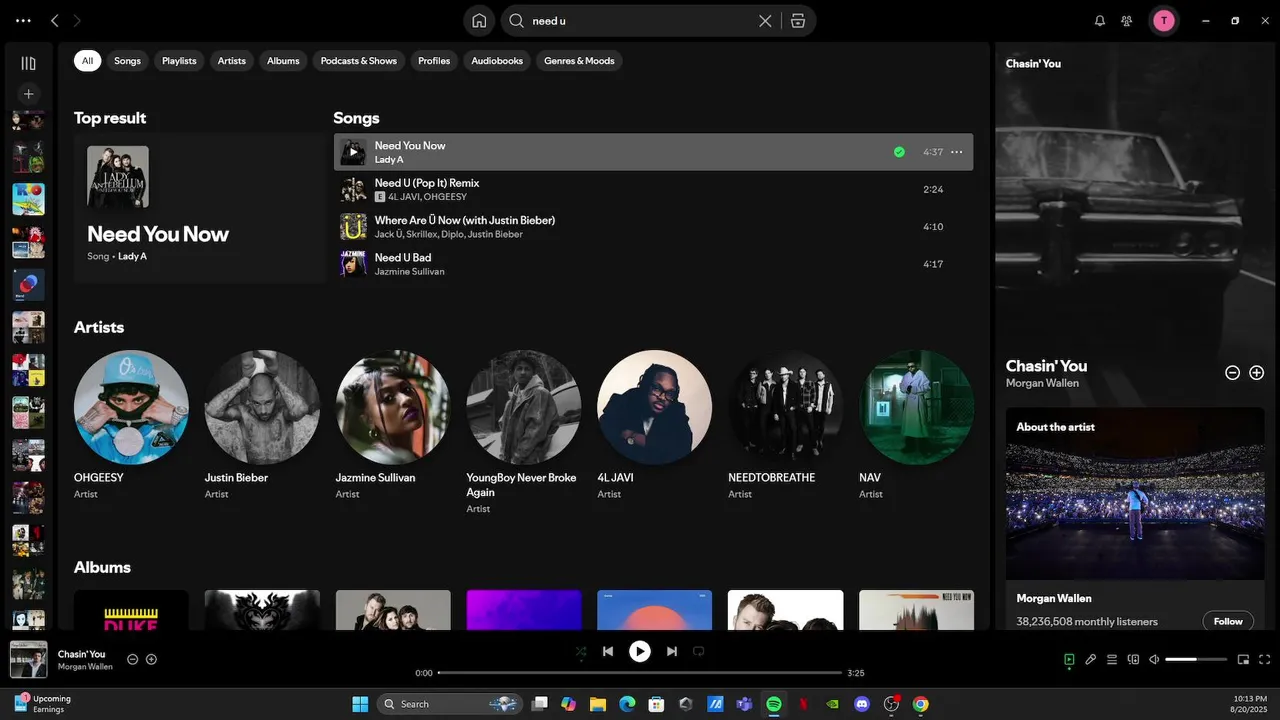Screen dimensions: 1280x720
Task: Hide Chasin' You with minus icon in panel
Action: (1232, 372)
